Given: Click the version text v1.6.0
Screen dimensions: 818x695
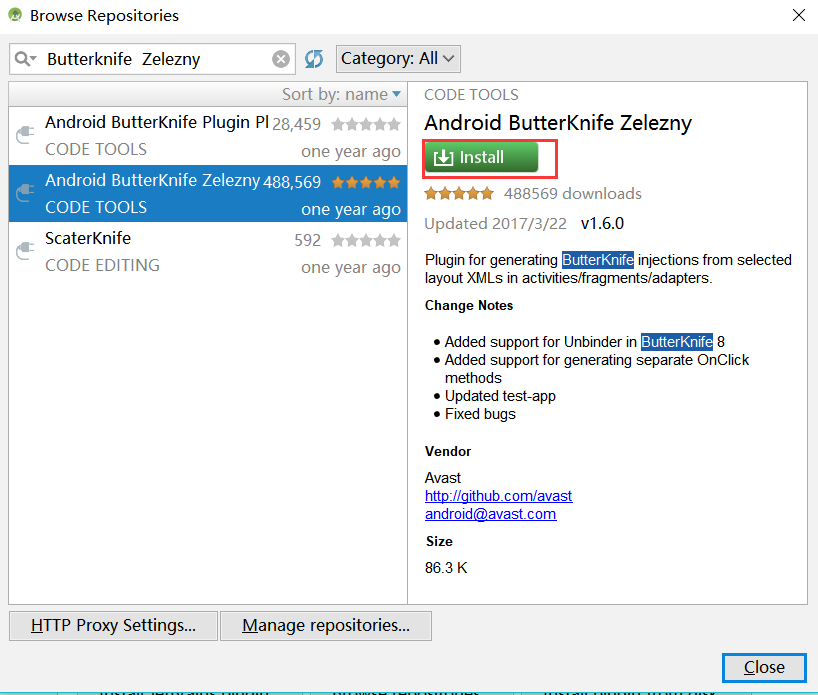Looking at the screenshot, I should (602, 224).
